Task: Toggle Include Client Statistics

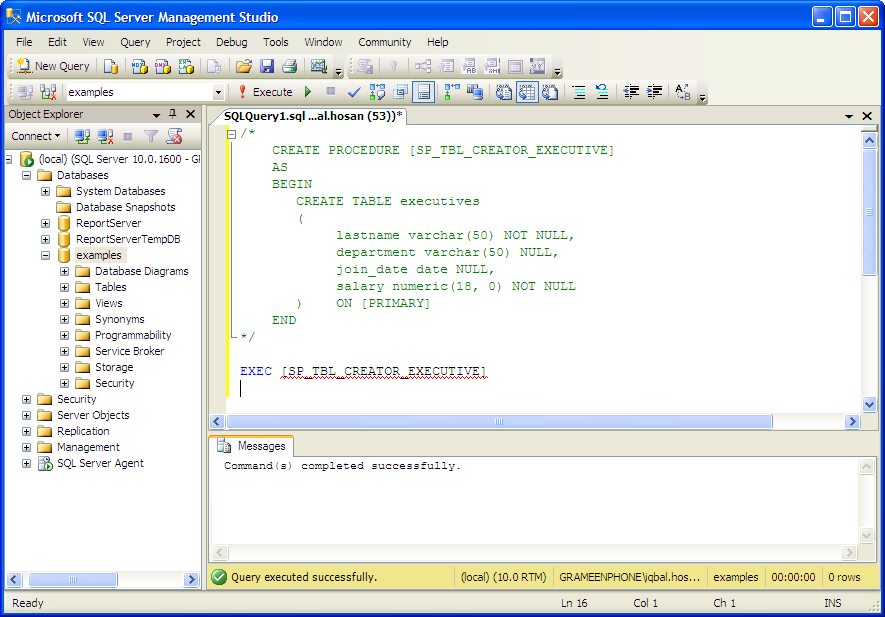Action: (475, 91)
